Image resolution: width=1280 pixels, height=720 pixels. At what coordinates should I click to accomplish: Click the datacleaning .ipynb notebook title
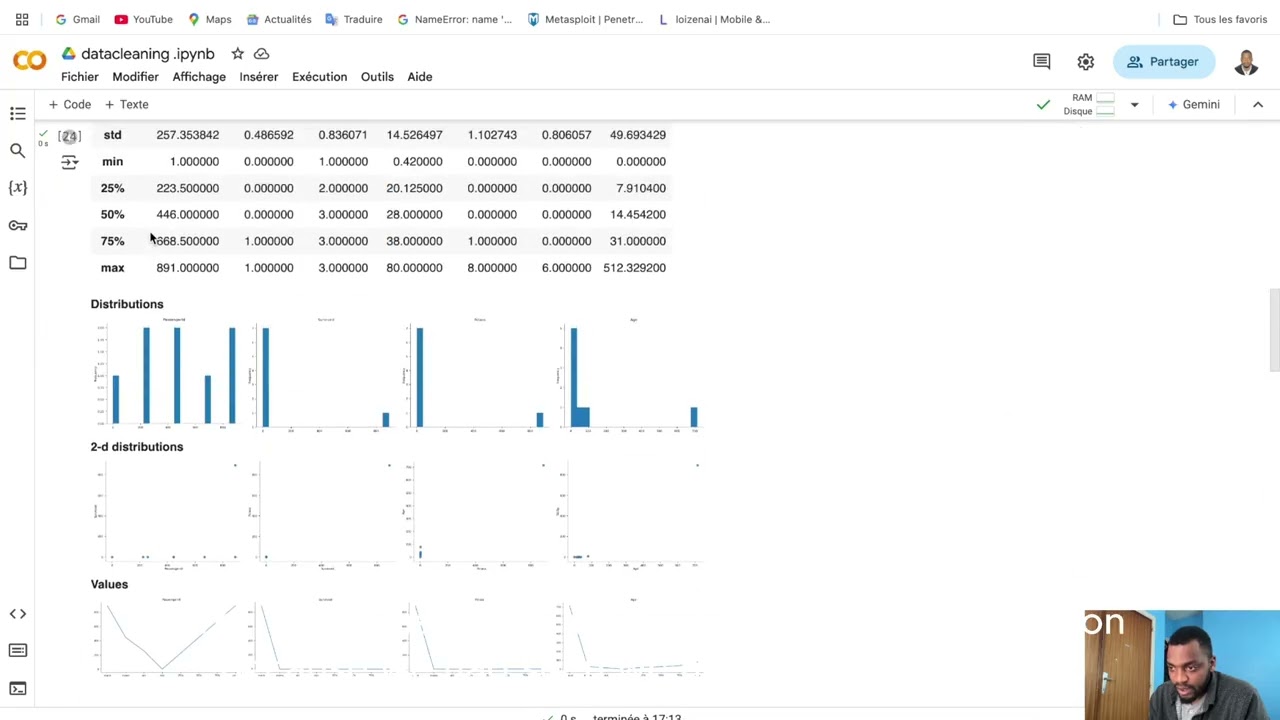tap(148, 54)
